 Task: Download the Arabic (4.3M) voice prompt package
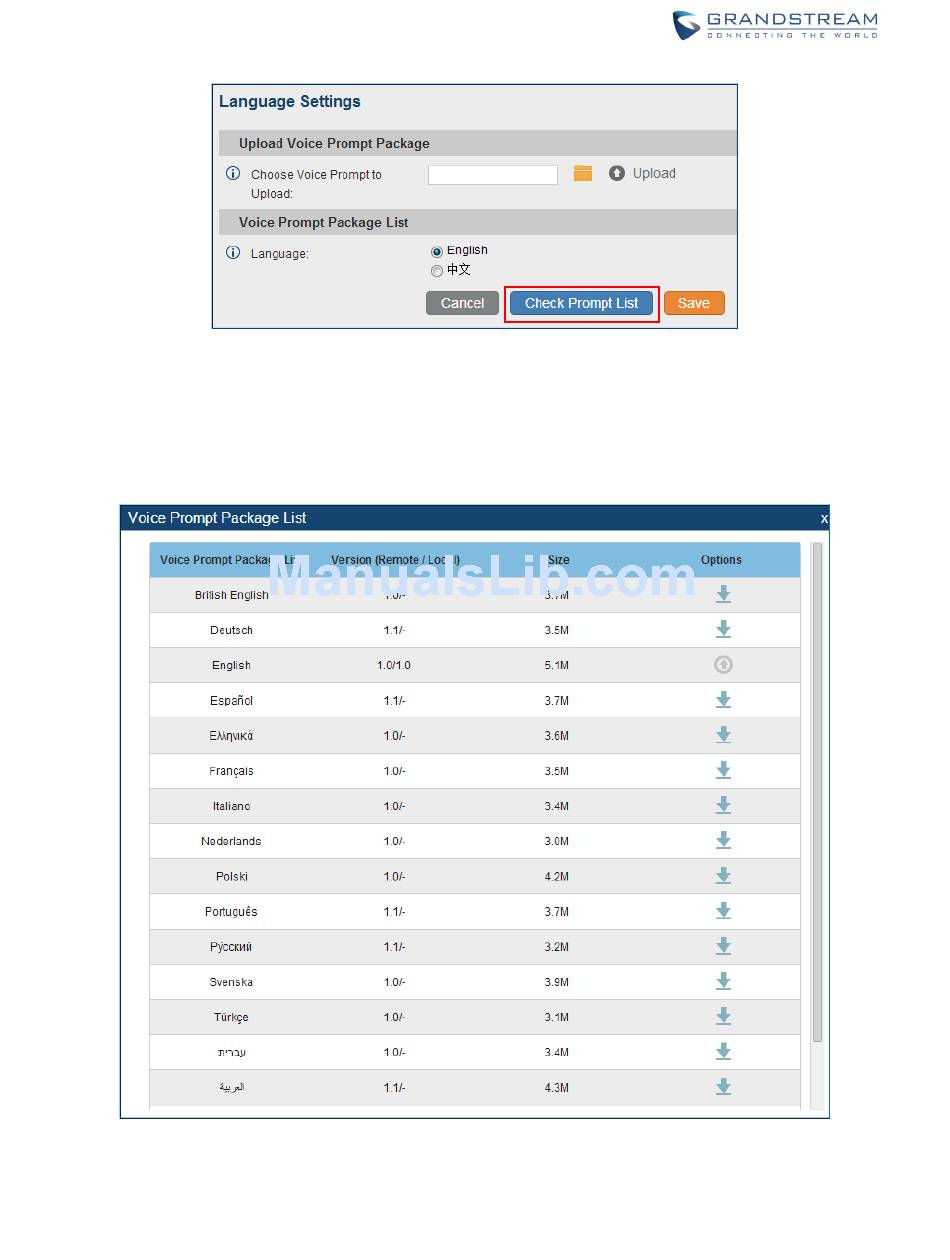[x=723, y=1087]
